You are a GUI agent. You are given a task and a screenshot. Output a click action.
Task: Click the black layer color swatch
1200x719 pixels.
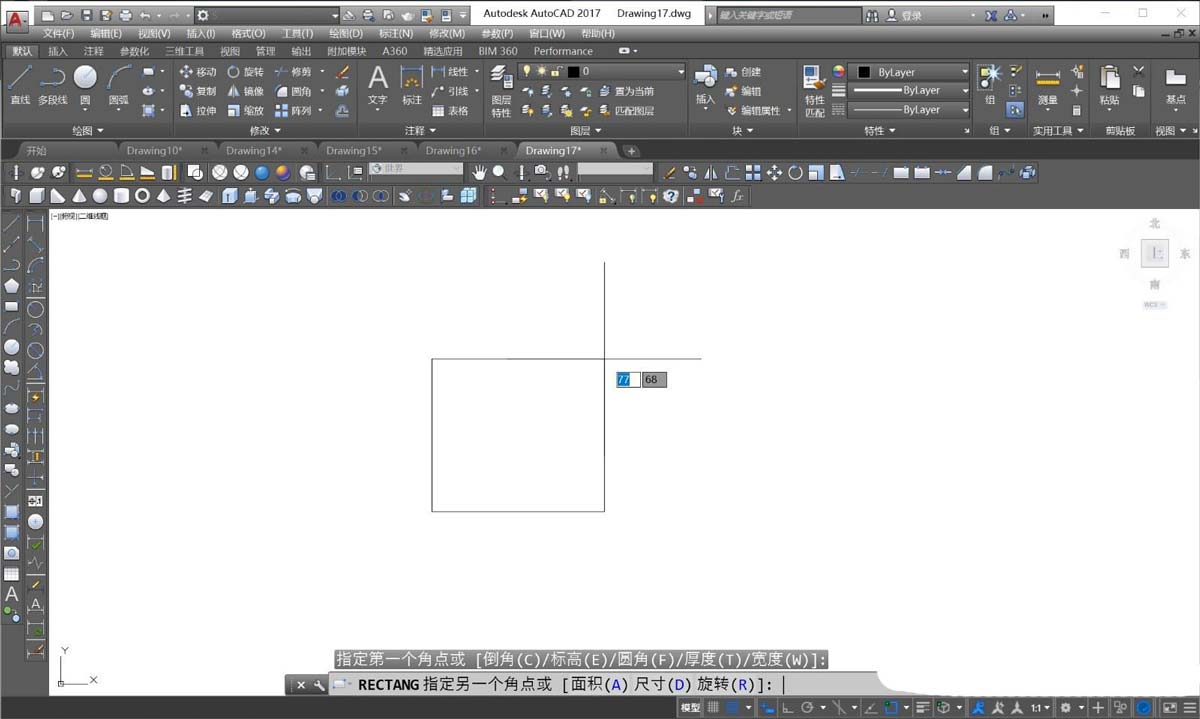pos(573,72)
